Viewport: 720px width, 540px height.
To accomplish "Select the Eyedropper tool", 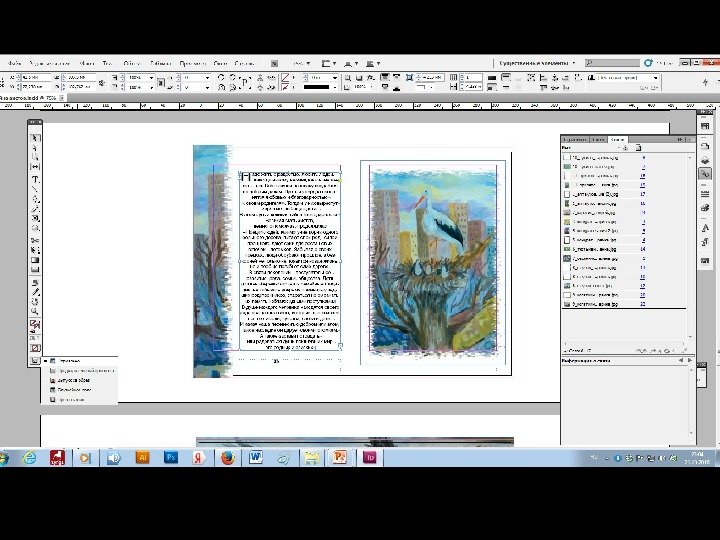I will 35,292.
